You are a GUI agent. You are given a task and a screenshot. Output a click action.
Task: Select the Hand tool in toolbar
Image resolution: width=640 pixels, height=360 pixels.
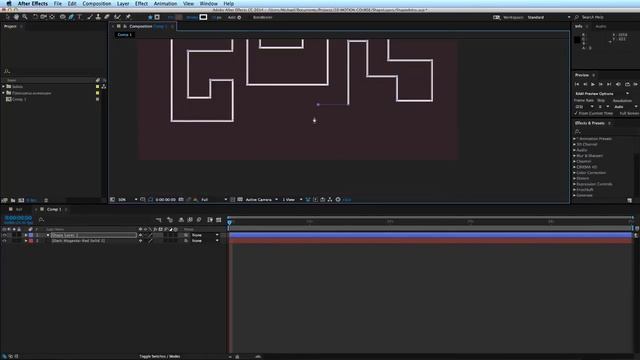16,17
